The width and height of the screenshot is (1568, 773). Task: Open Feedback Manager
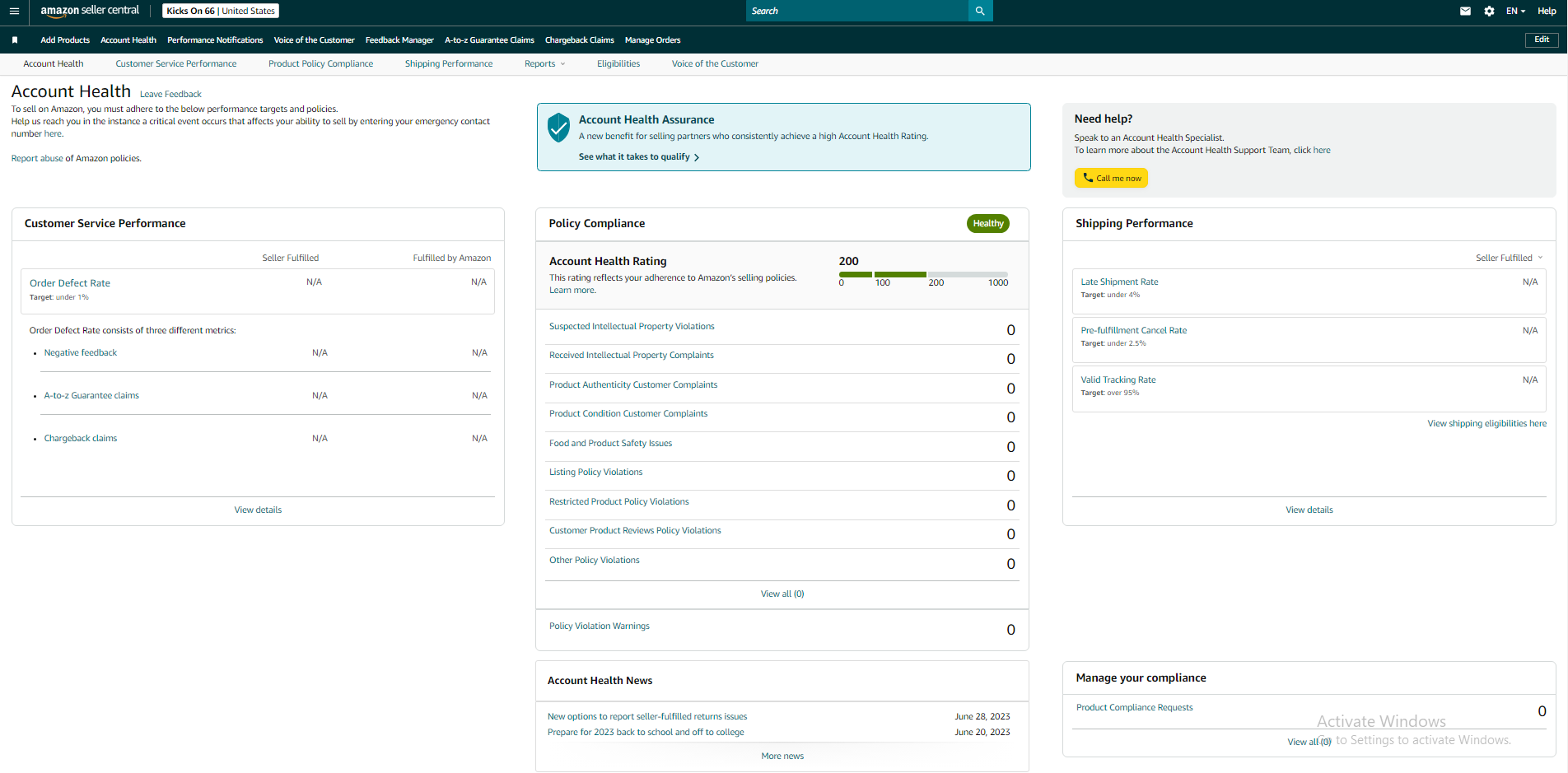coord(399,40)
